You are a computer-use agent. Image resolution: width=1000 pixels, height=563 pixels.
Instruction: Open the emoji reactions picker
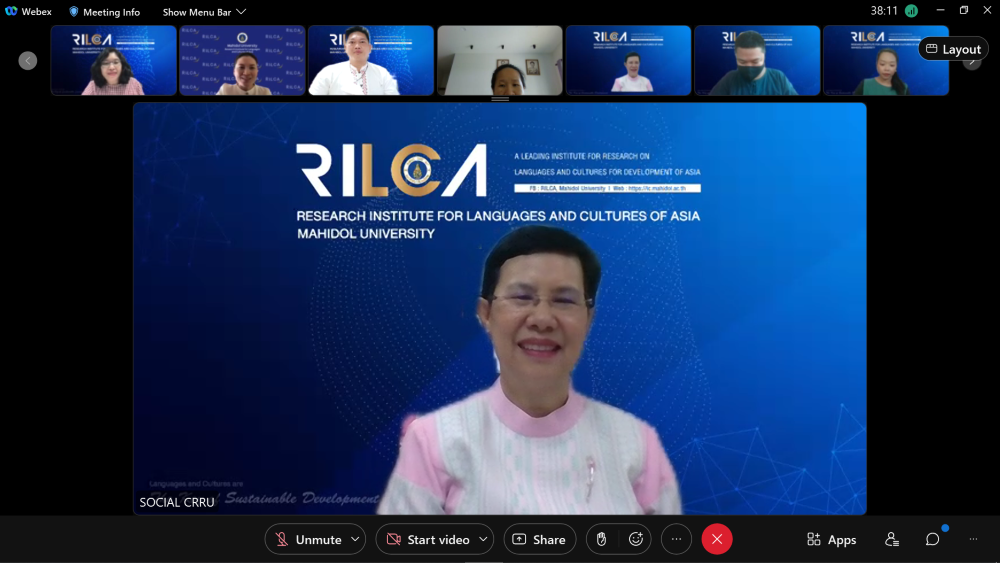coord(636,539)
